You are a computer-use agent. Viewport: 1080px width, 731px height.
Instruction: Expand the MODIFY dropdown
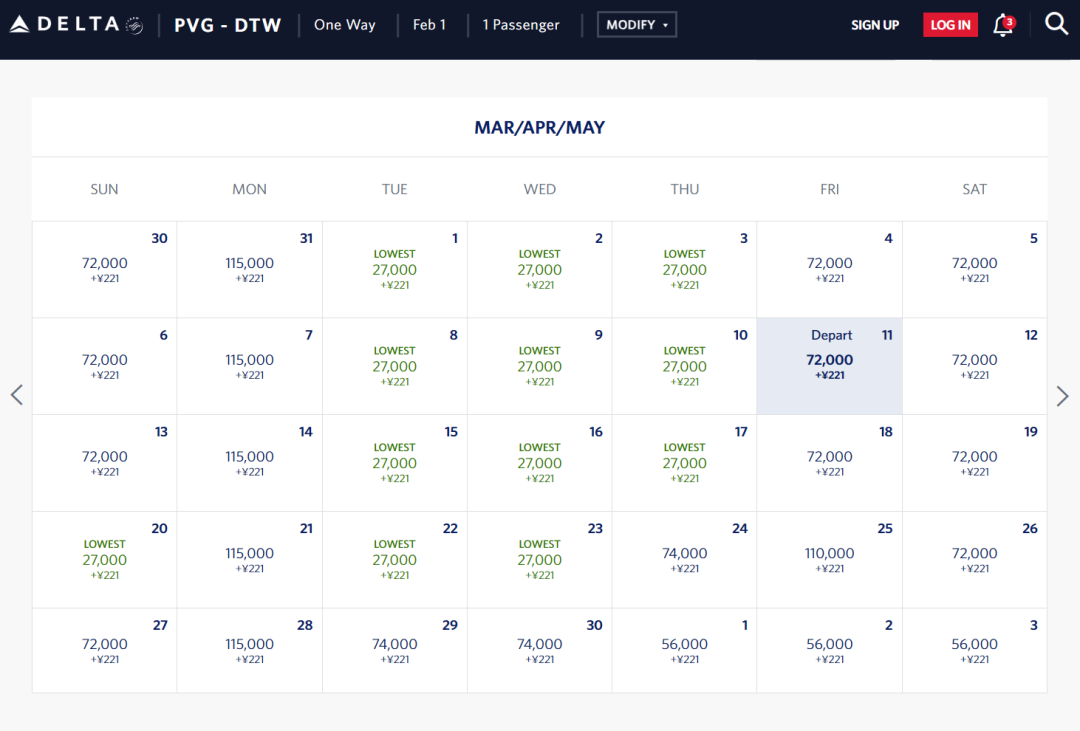636,25
